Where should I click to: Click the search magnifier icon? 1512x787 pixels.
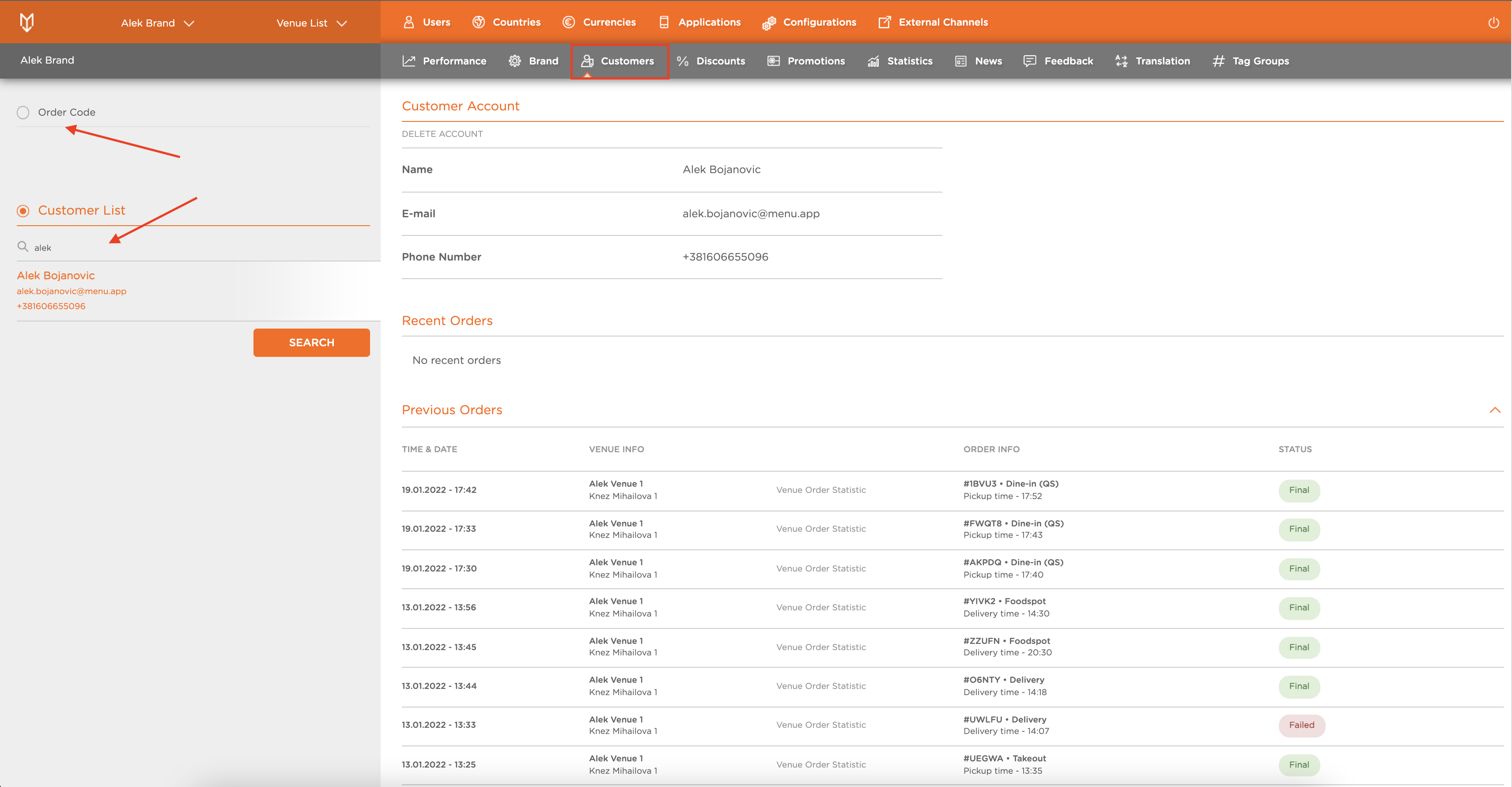coord(23,246)
